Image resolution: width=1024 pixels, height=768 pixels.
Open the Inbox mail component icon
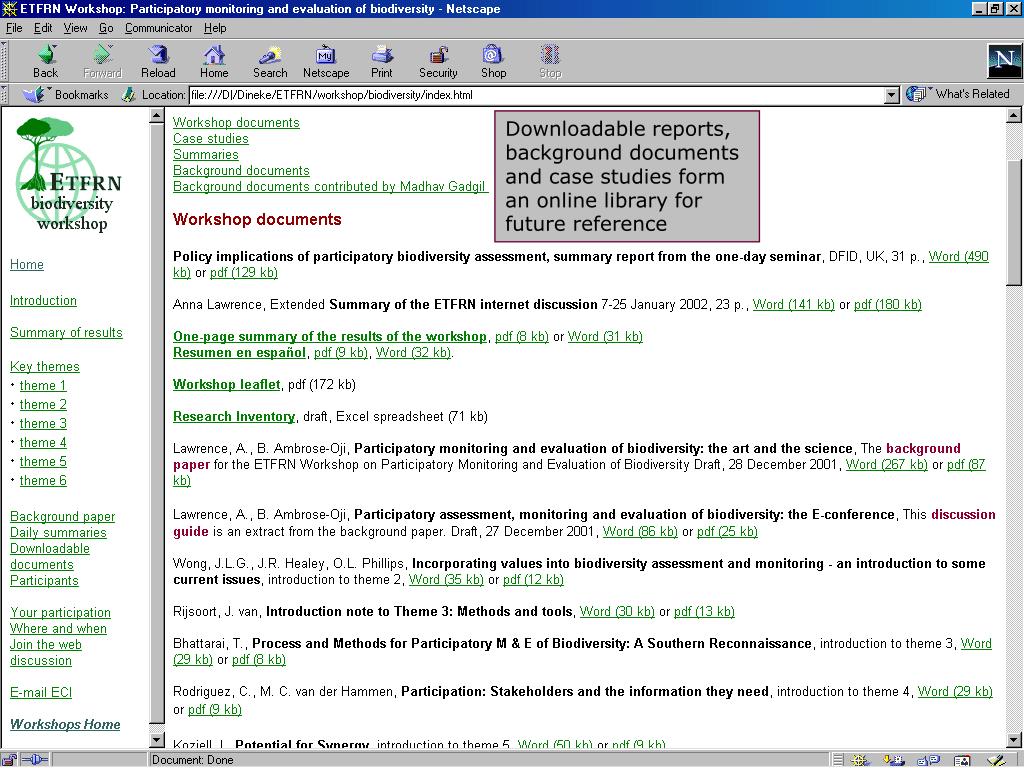(x=893, y=760)
